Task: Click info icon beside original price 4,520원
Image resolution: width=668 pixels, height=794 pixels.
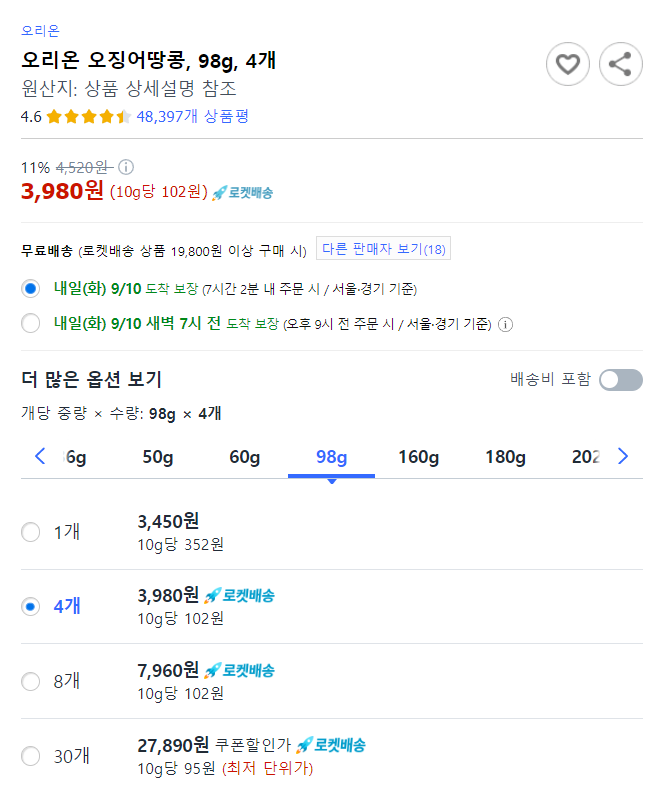Action: click(126, 167)
